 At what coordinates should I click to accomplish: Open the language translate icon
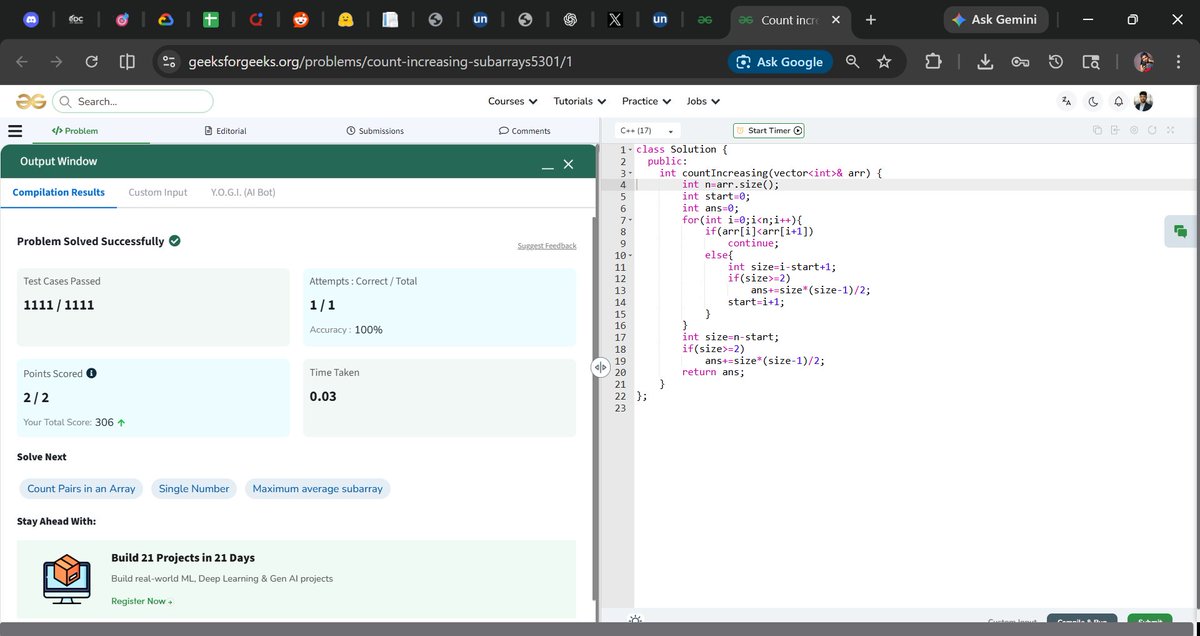point(1067,101)
